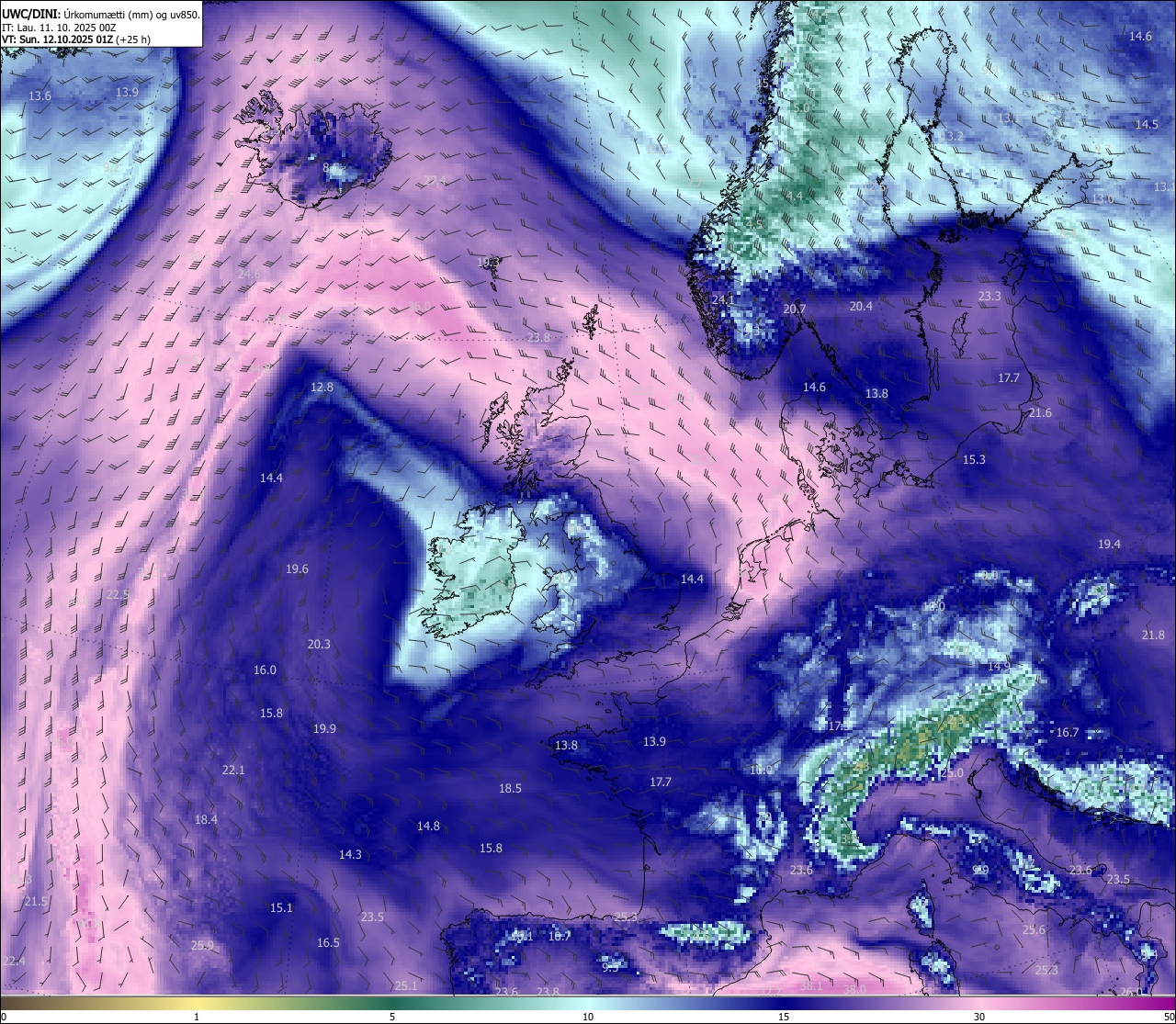Click the 30 tick on the color scale
Screen dimensions: 1176x1024
(x=979, y=1017)
